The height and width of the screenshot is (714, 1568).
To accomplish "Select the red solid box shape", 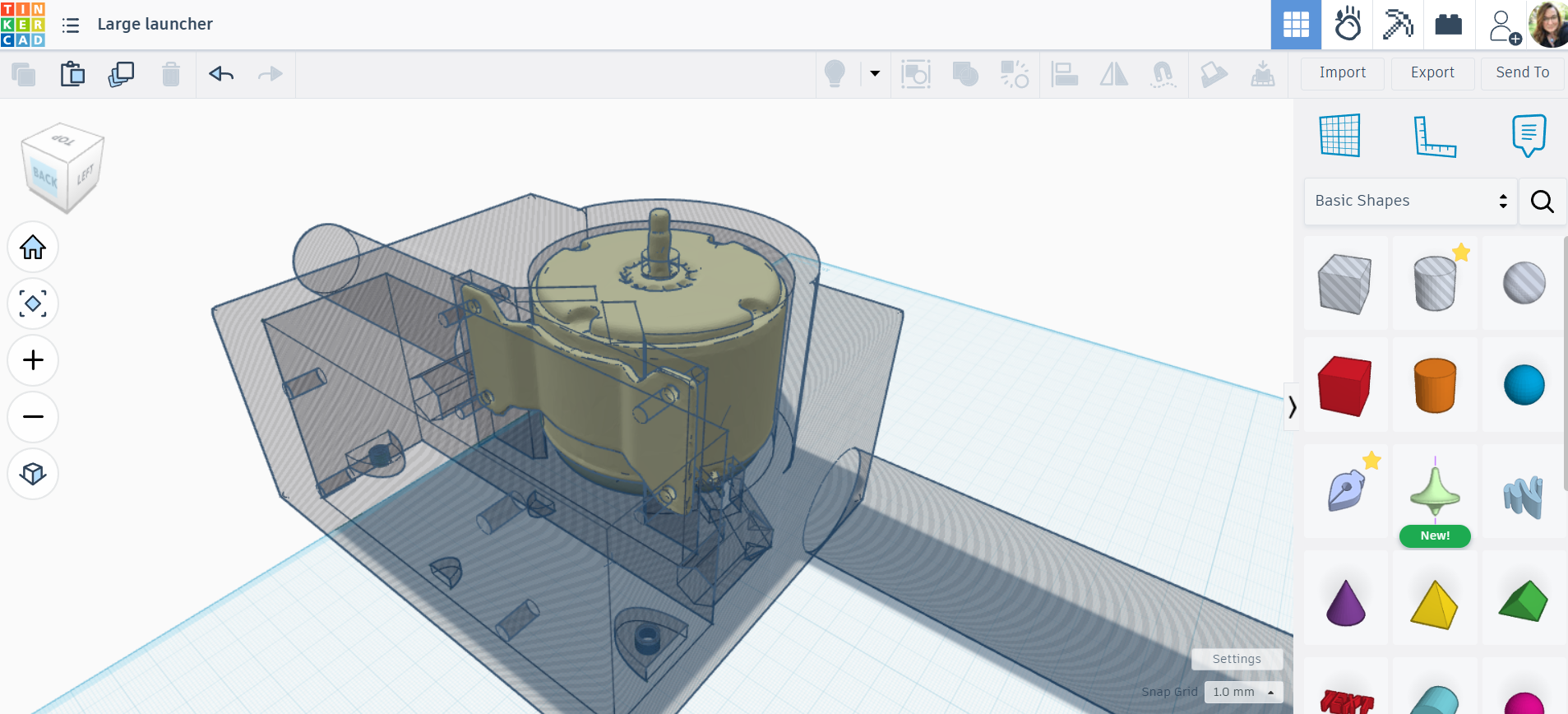I will pyautogui.click(x=1344, y=385).
